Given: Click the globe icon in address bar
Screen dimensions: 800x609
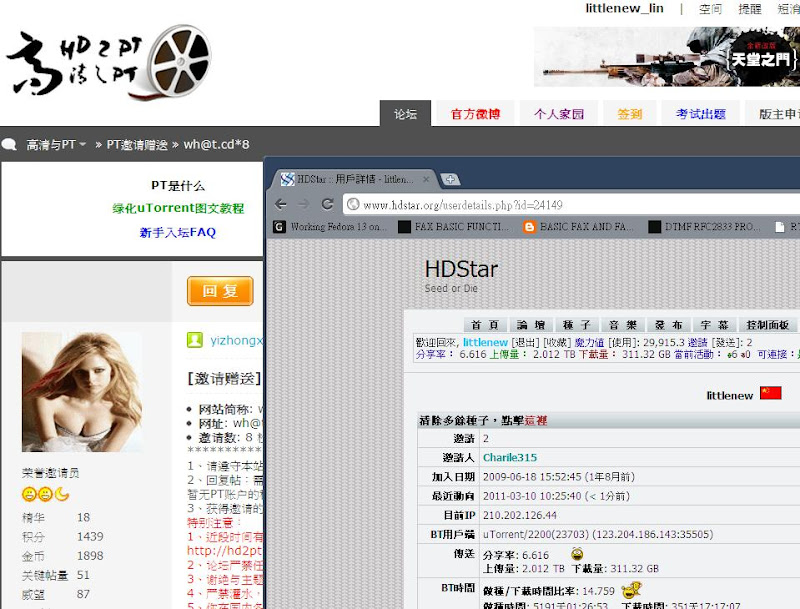Looking at the screenshot, I should pyautogui.click(x=353, y=205).
